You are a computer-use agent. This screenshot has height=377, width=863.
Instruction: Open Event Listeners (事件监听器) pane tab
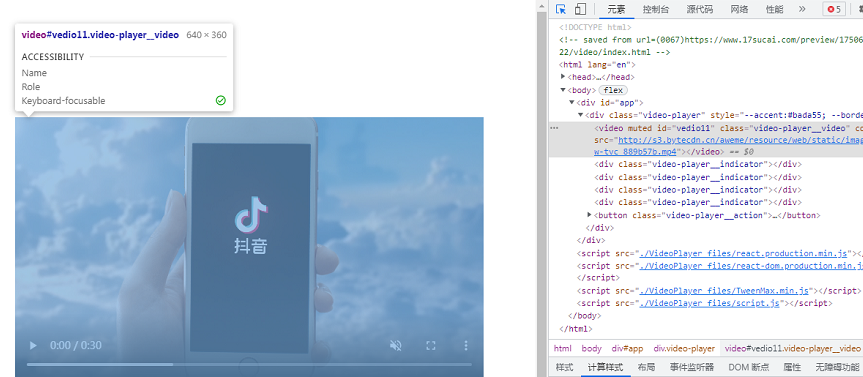[692, 367]
